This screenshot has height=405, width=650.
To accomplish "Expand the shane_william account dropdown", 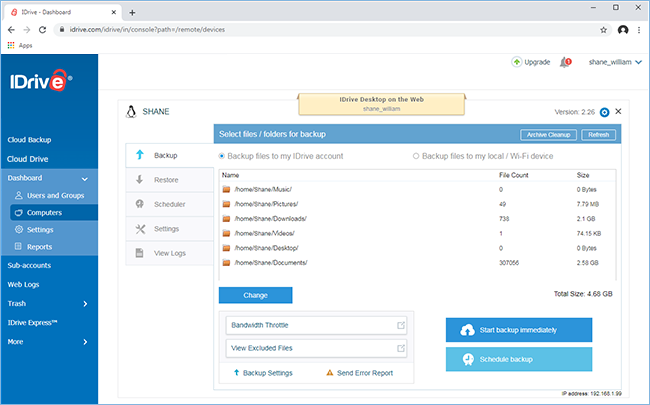I will (x=638, y=62).
